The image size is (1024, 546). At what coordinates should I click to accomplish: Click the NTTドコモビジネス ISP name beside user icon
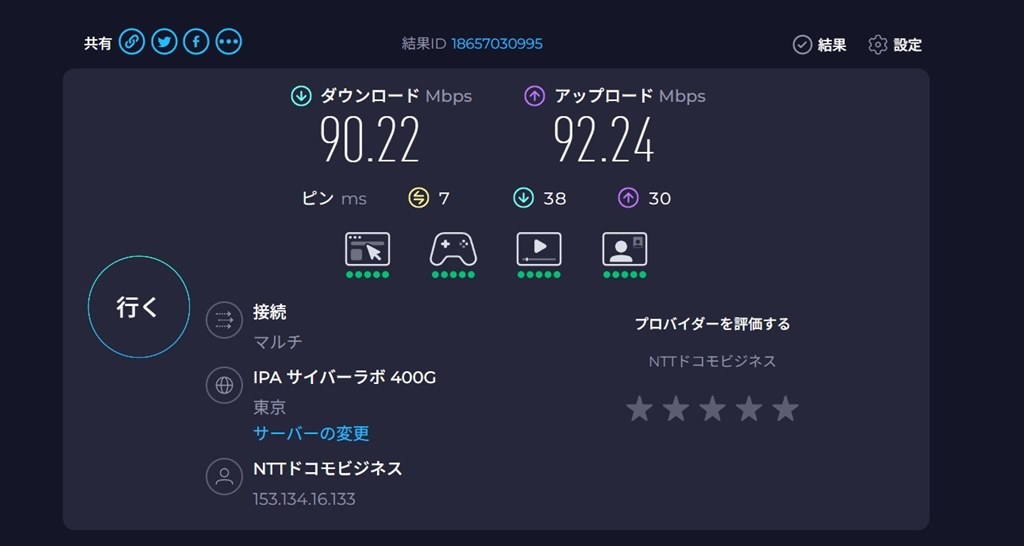tap(327, 468)
